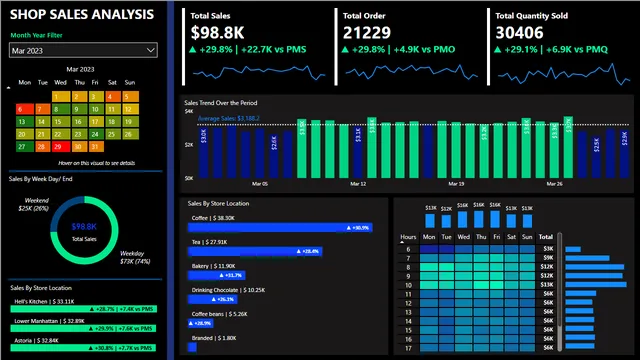Screen dimensions: 640x360
Task: Click the Wed $16K column bar above heatmap
Action: click(x=462, y=220)
